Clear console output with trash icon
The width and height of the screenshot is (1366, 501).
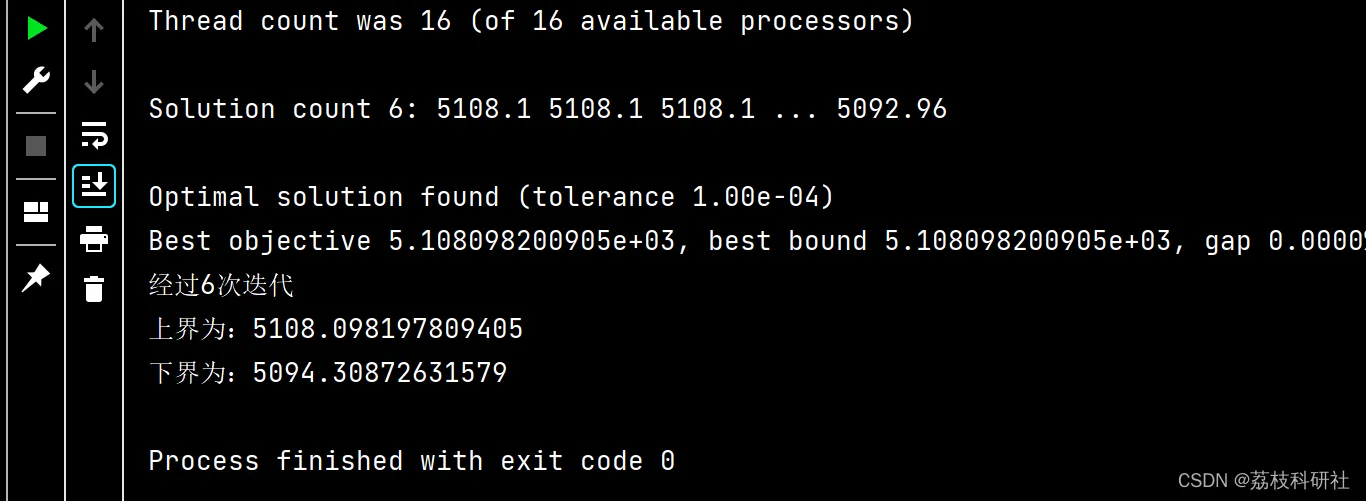coord(94,289)
